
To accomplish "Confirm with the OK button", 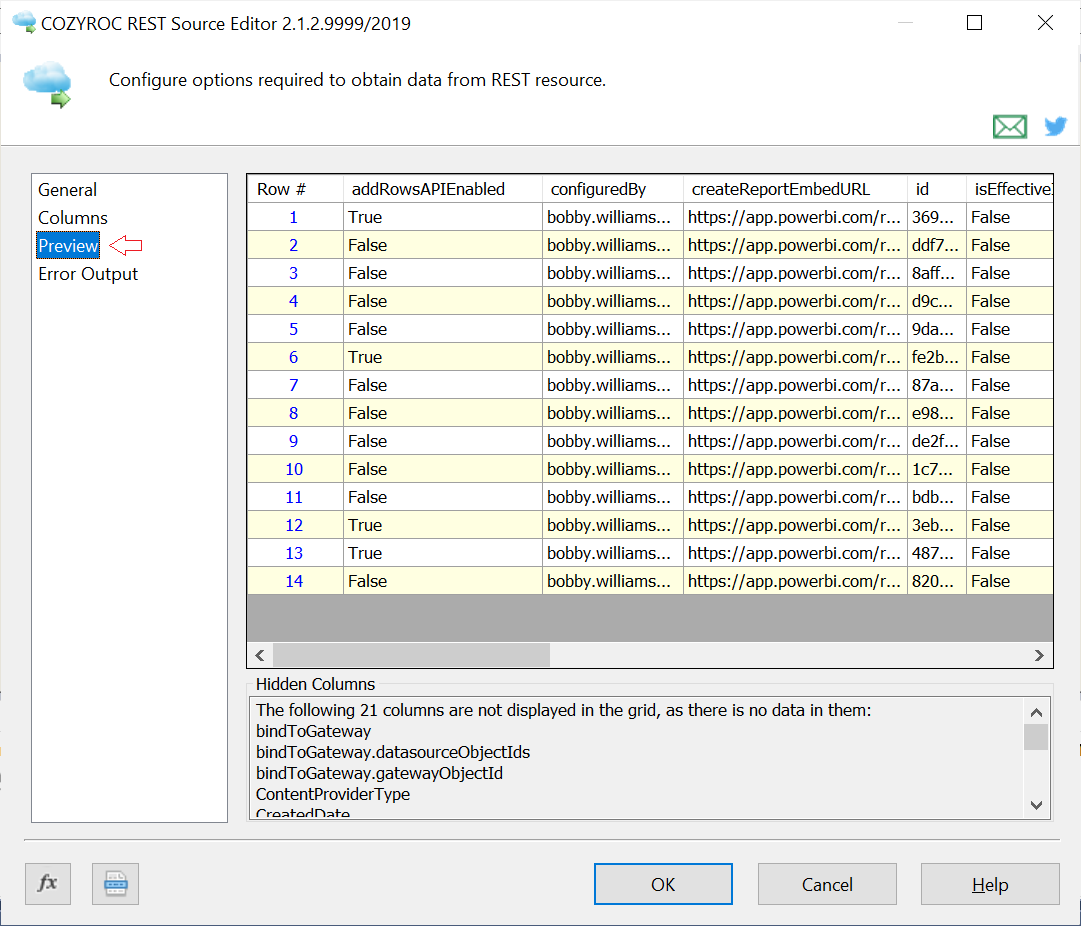I will (663, 884).
